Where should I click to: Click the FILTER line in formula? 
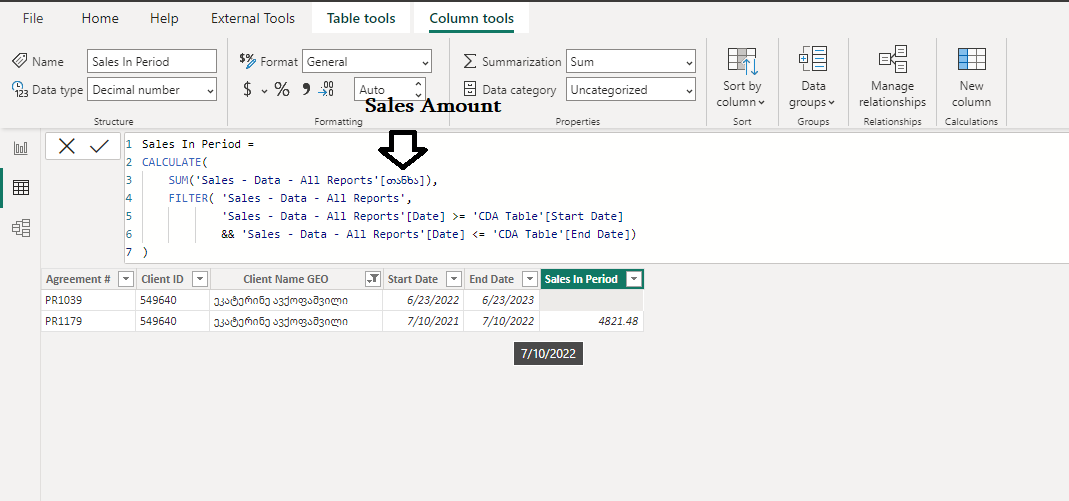pos(291,198)
